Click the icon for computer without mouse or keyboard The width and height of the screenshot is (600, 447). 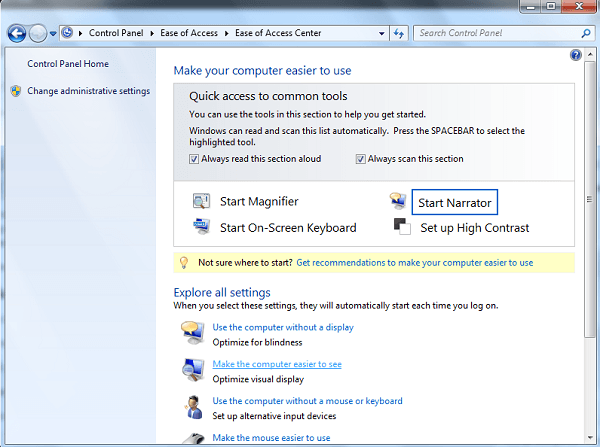(x=194, y=407)
